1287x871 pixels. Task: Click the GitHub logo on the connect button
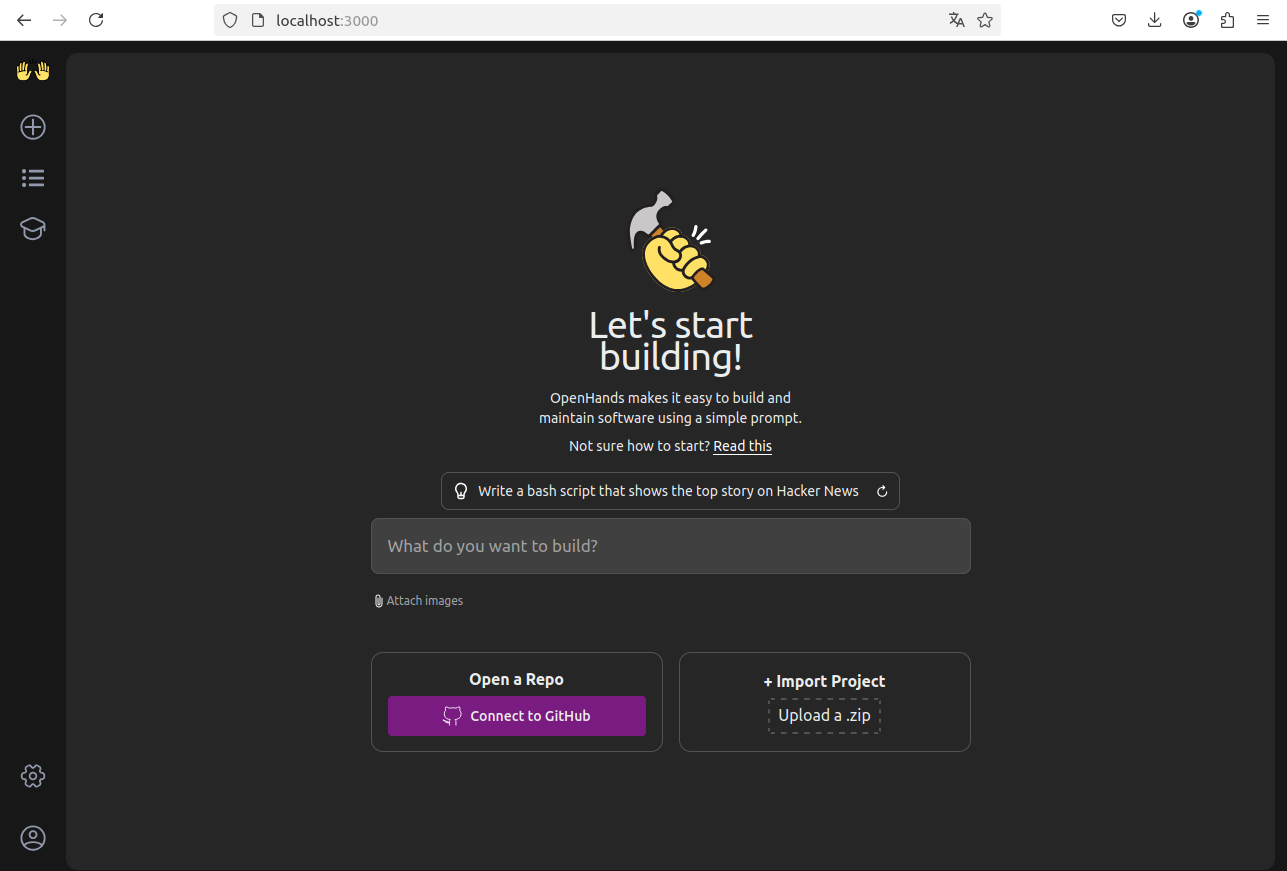(x=452, y=716)
